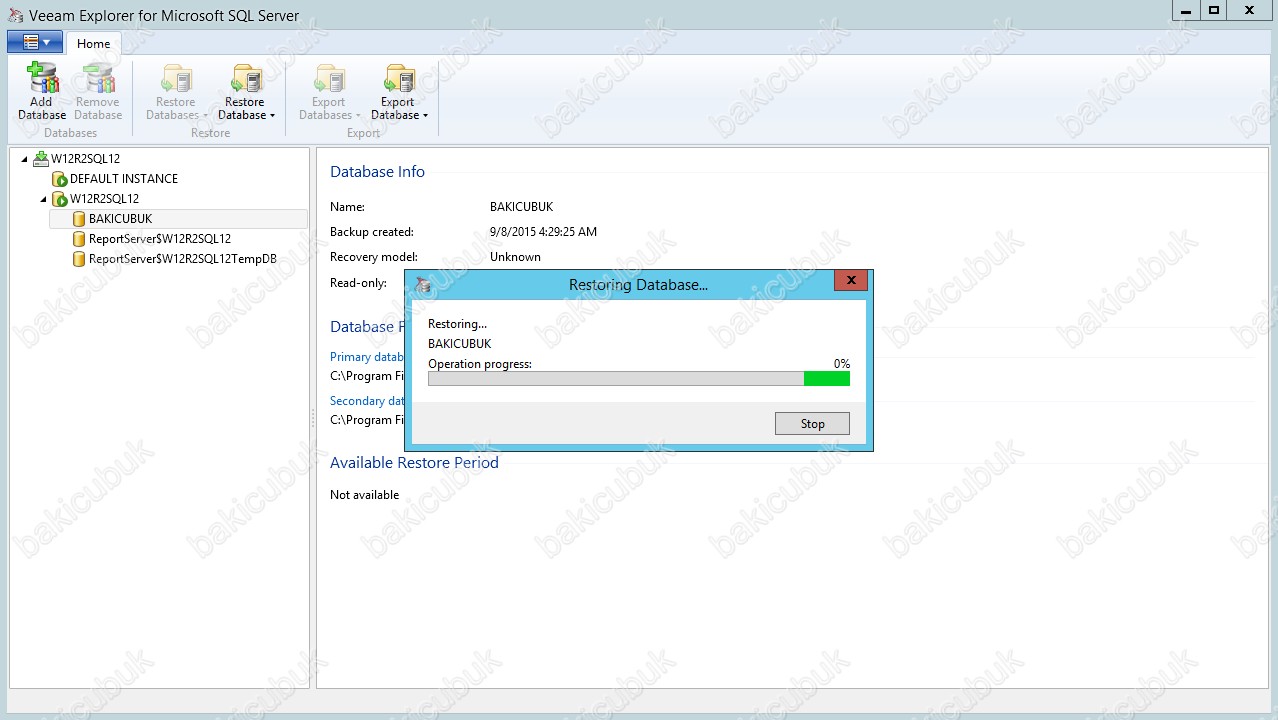Click the greyed Restore Databases ribbon button
The image size is (1278, 720).
coord(177,92)
